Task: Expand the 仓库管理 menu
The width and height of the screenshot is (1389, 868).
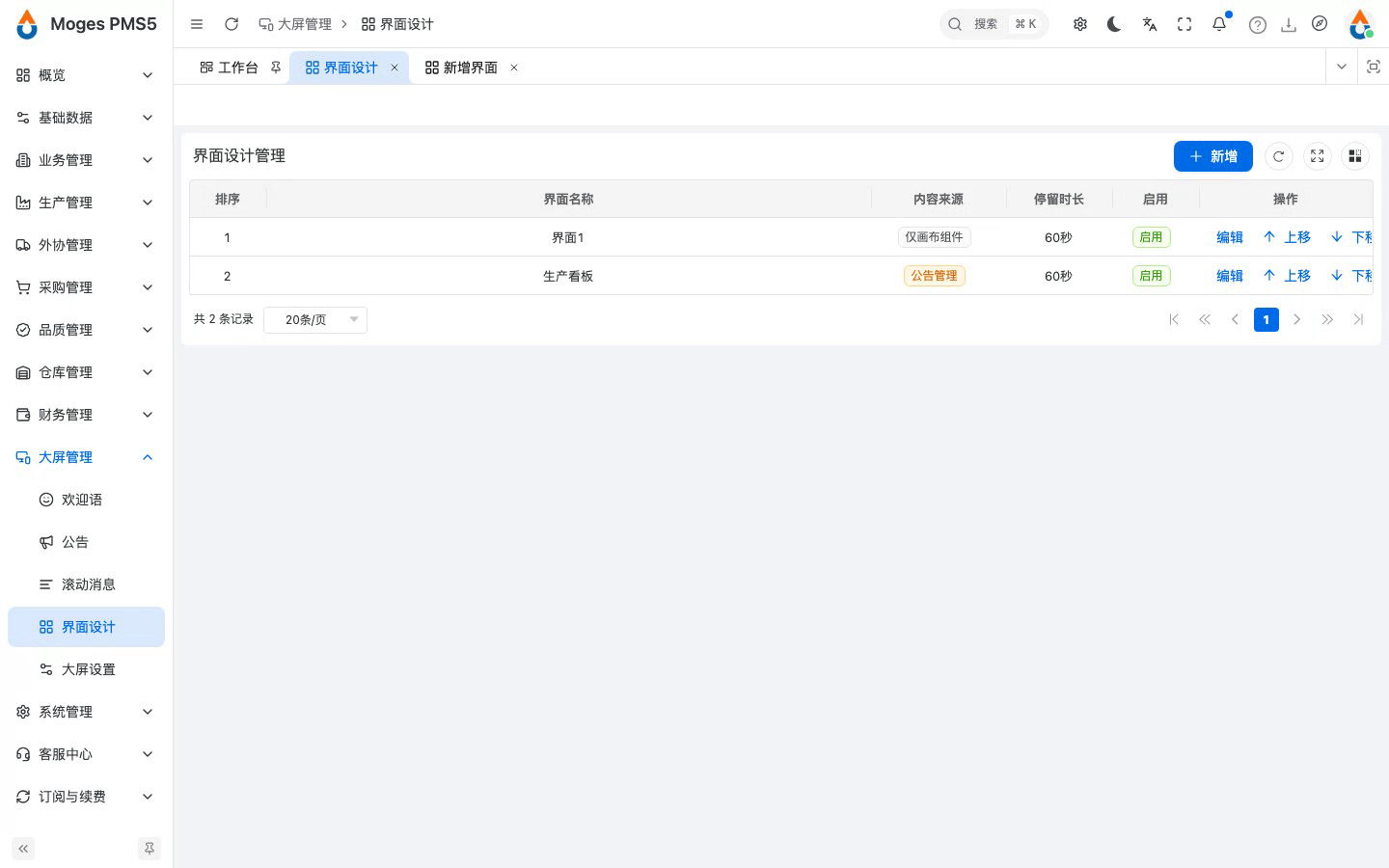Action: tap(86, 372)
